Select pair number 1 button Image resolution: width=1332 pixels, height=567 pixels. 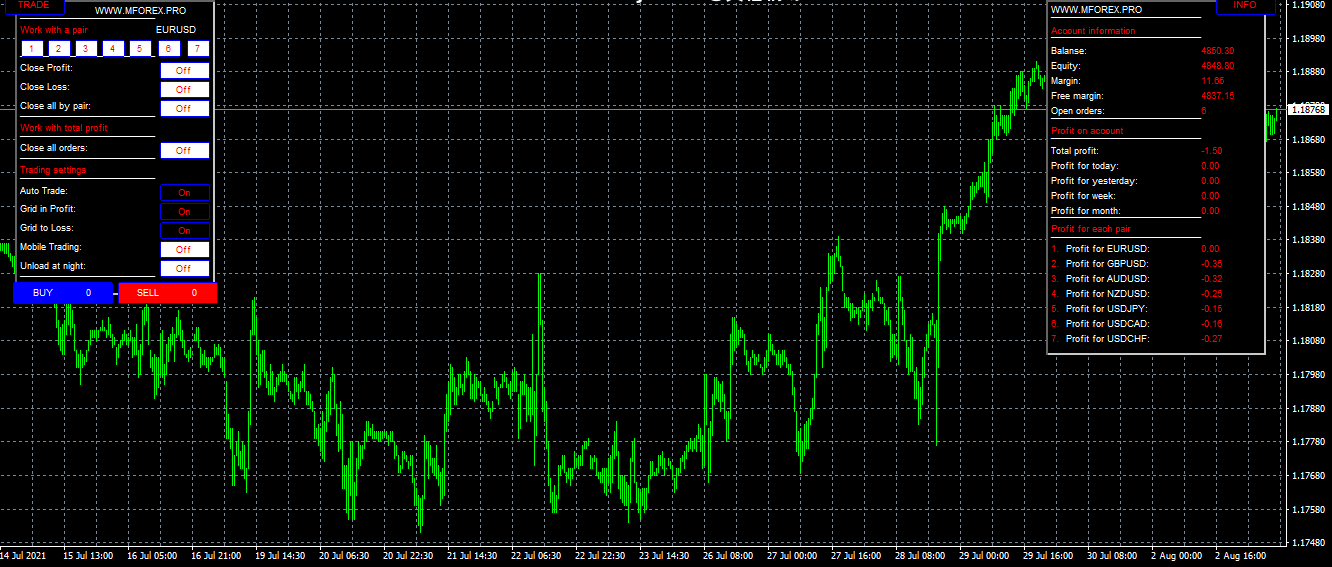[31, 49]
